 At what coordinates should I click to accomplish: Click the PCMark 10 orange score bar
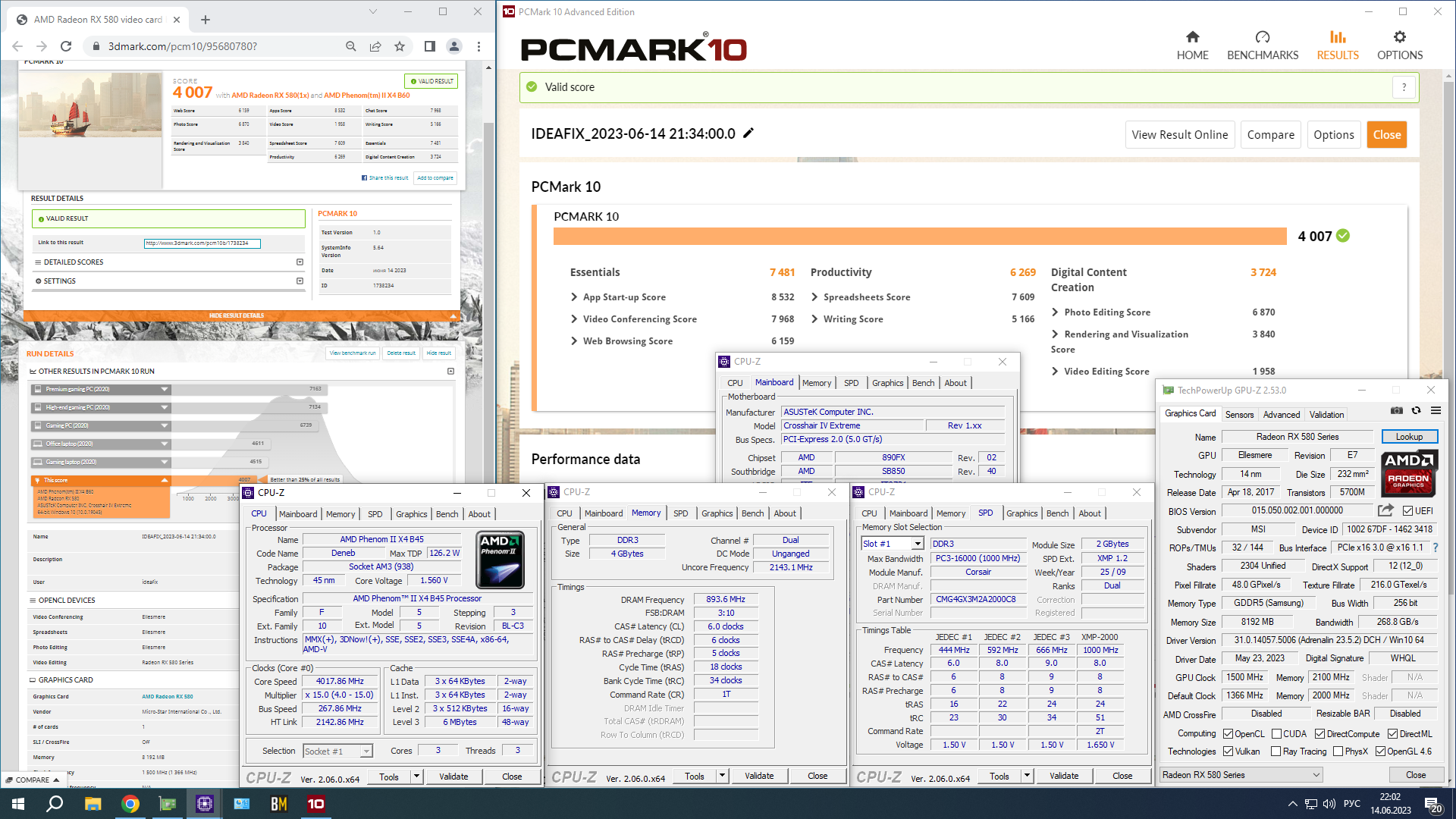(x=920, y=237)
